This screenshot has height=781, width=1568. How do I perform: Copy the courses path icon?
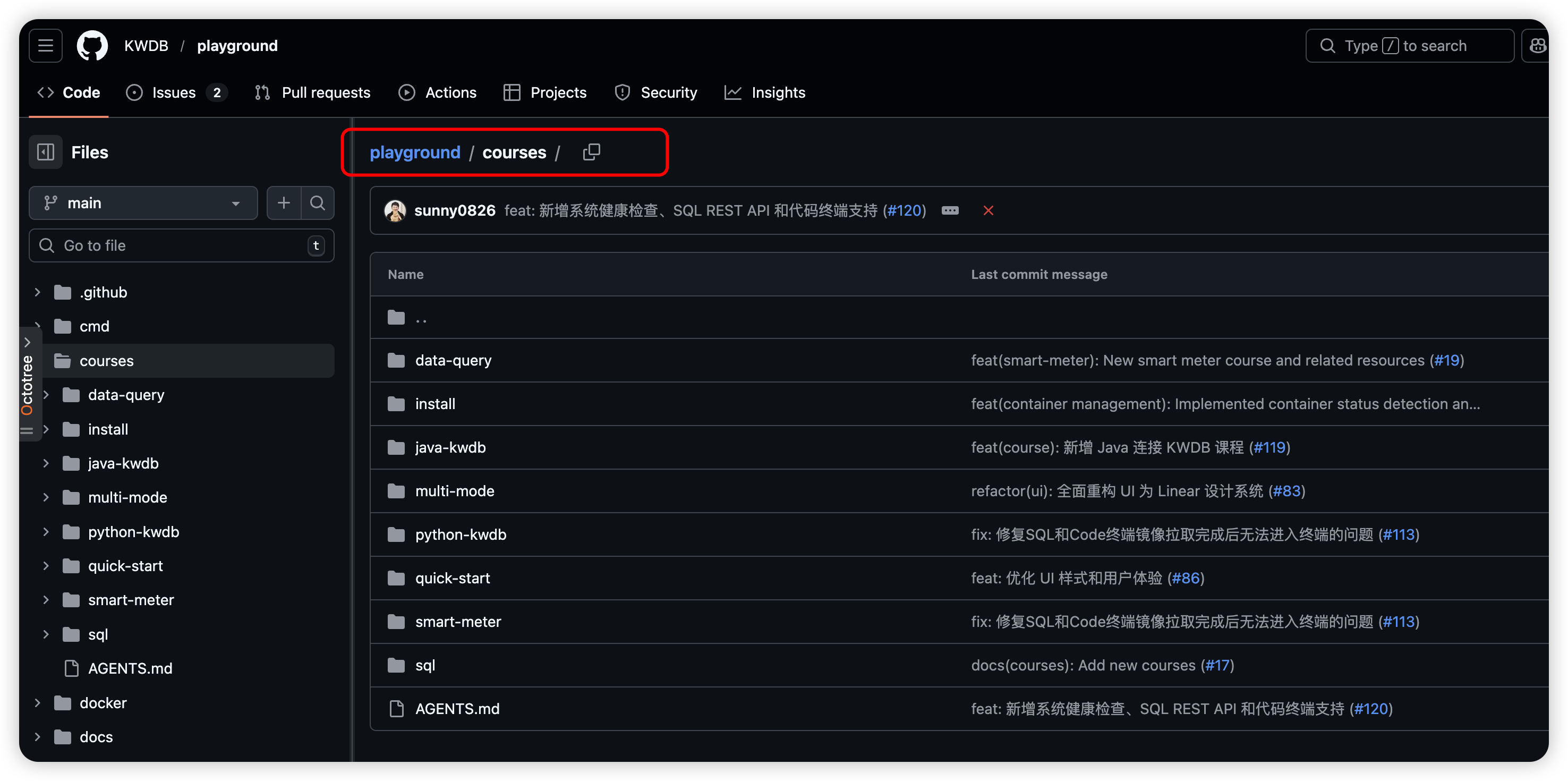[591, 152]
